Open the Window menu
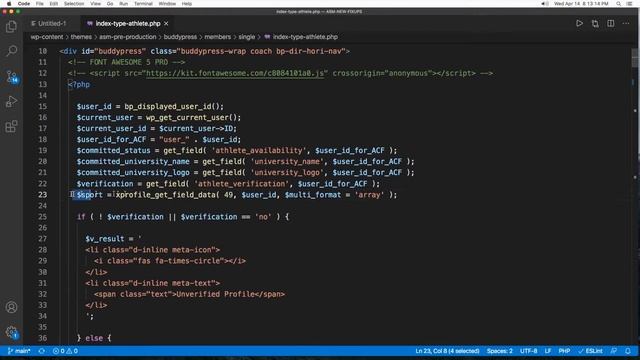 167,4
